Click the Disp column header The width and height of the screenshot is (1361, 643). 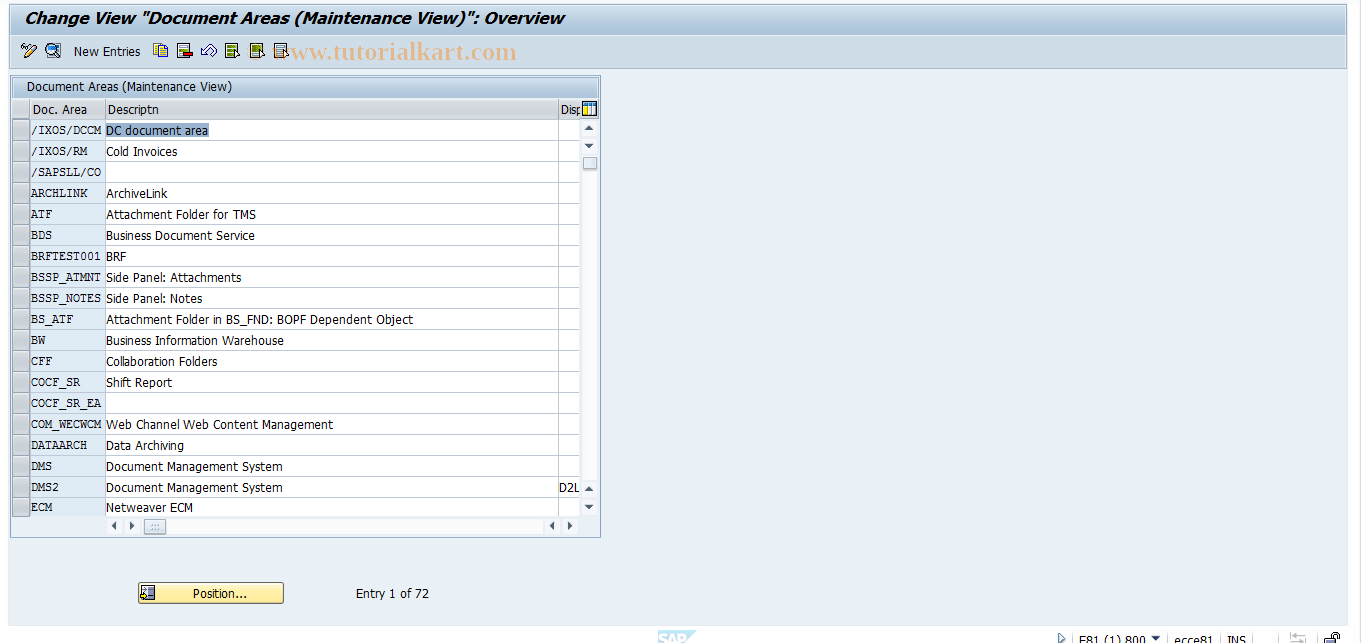coord(569,109)
